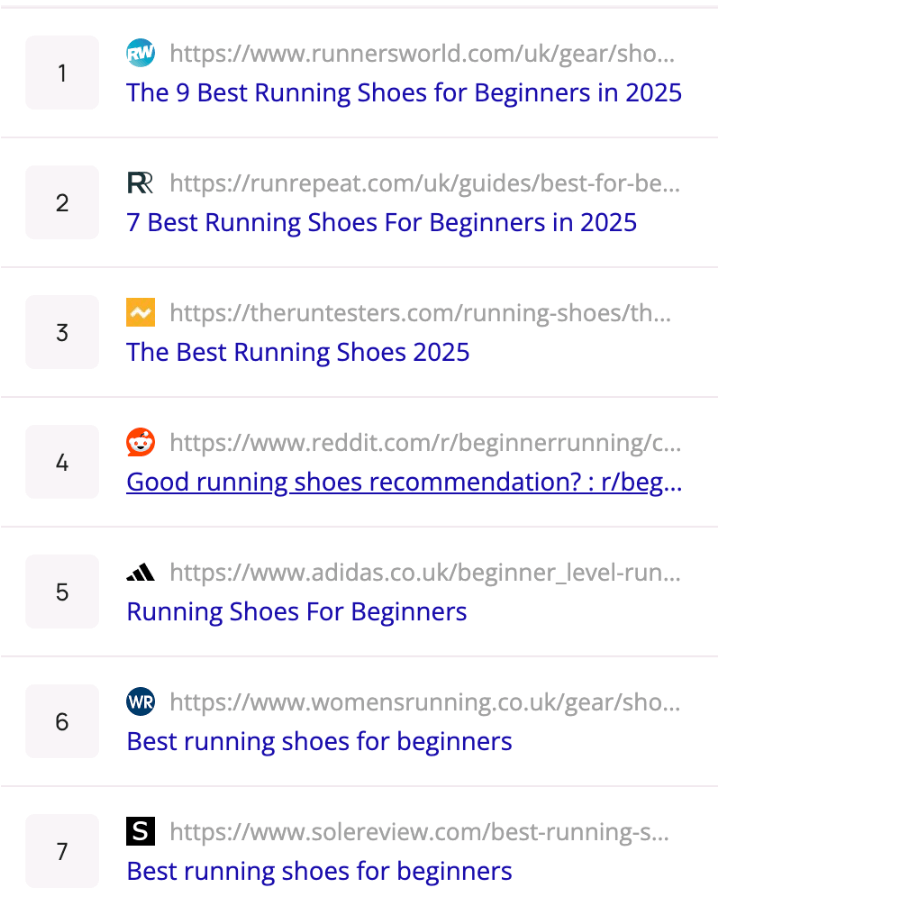This screenshot has height=912, width=902.
Task: Open The 9 Best Running Shoes for Beginners link
Action: click(x=404, y=92)
